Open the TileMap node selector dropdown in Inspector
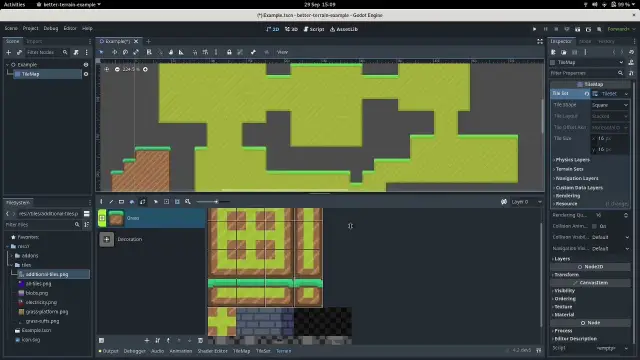 [x=588, y=62]
